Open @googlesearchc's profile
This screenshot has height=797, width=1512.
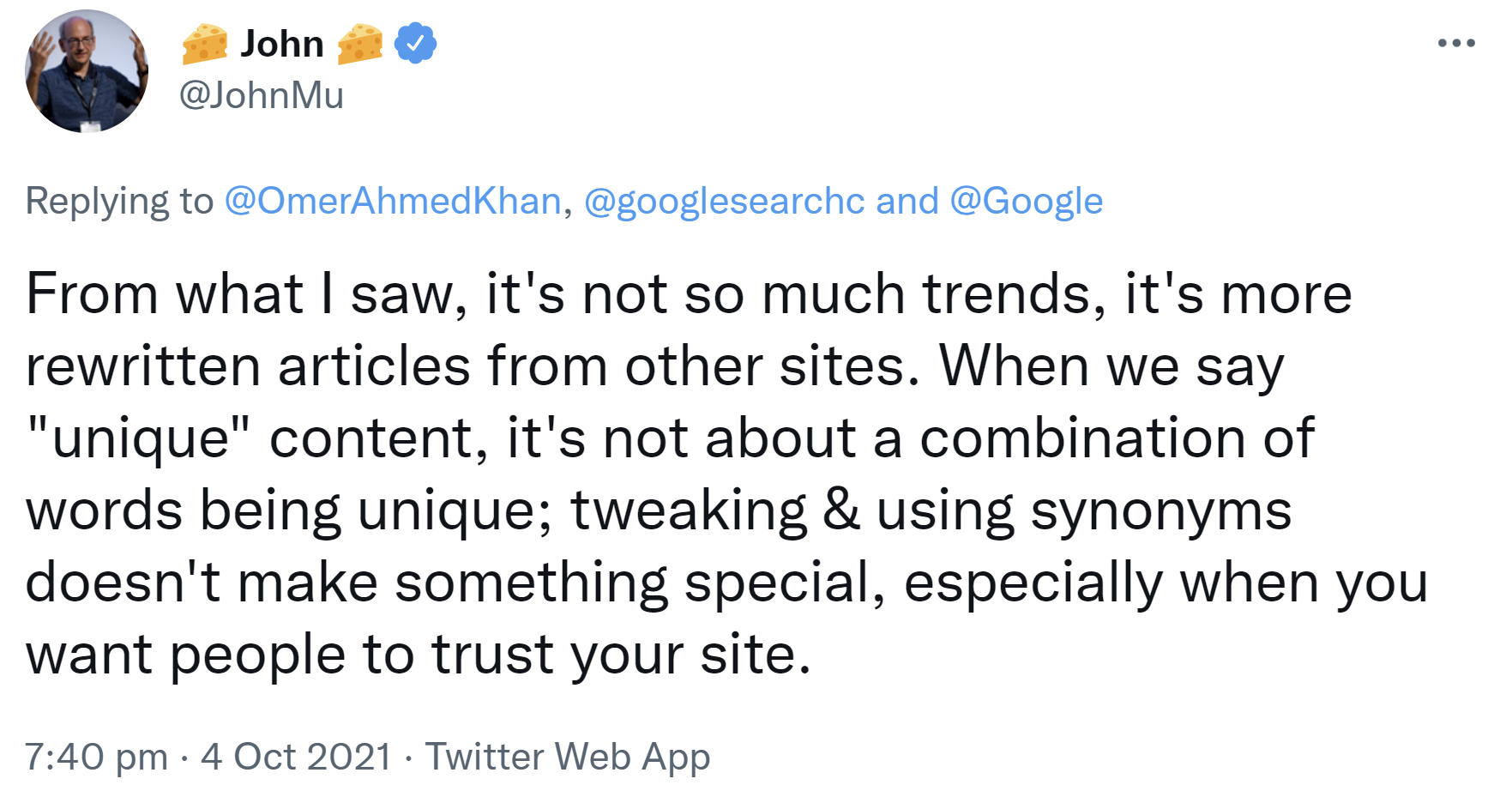click(723, 200)
